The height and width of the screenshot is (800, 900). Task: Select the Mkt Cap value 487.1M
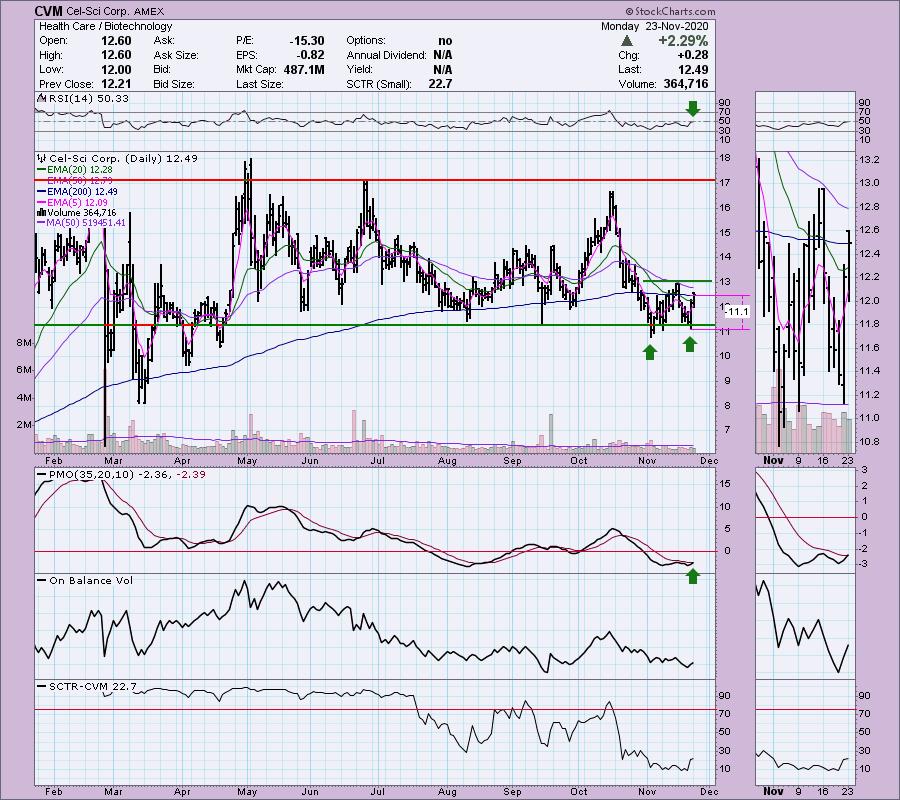click(304, 69)
